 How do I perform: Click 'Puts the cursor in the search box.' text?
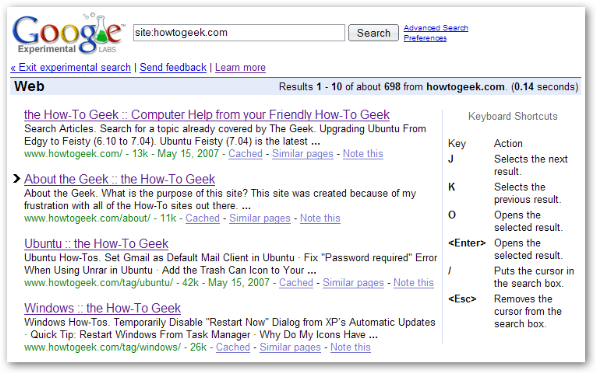pyautogui.click(x=534, y=277)
